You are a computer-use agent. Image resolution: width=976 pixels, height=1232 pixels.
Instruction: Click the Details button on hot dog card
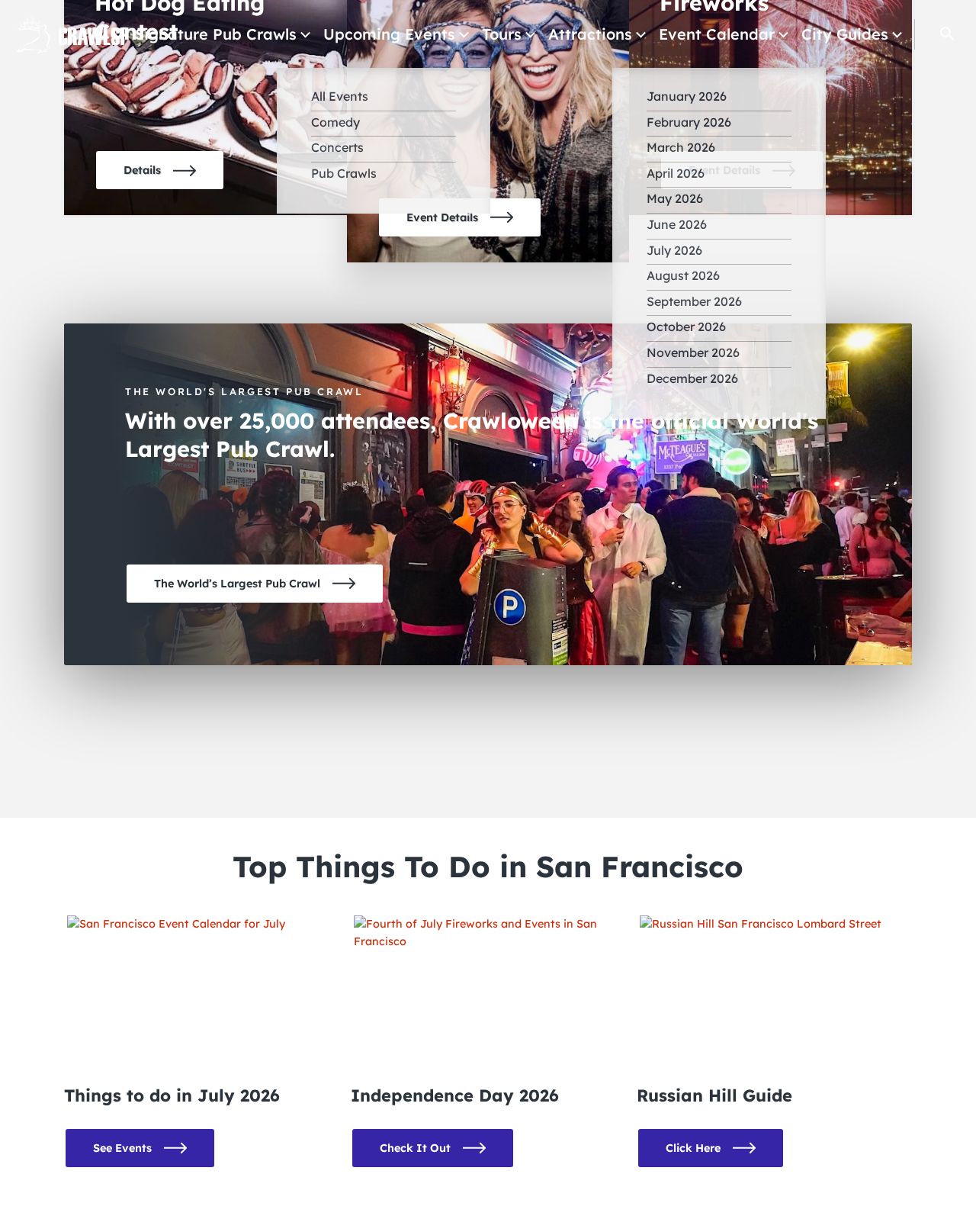click(x=159, y=170)
